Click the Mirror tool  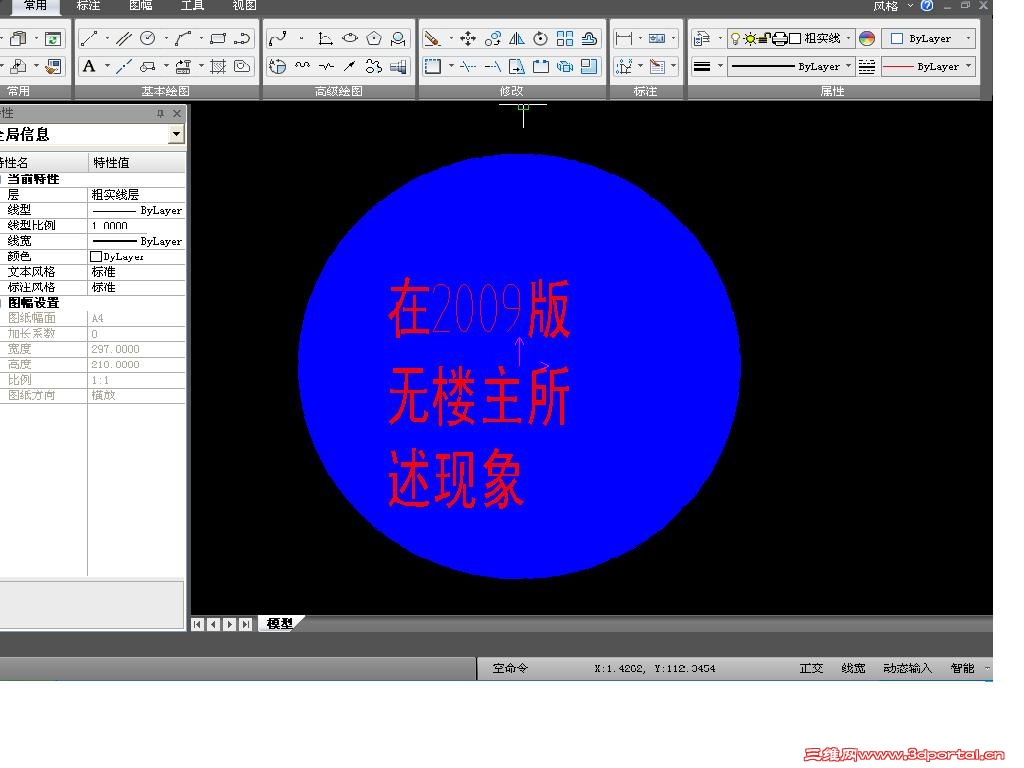coord(517,39)
